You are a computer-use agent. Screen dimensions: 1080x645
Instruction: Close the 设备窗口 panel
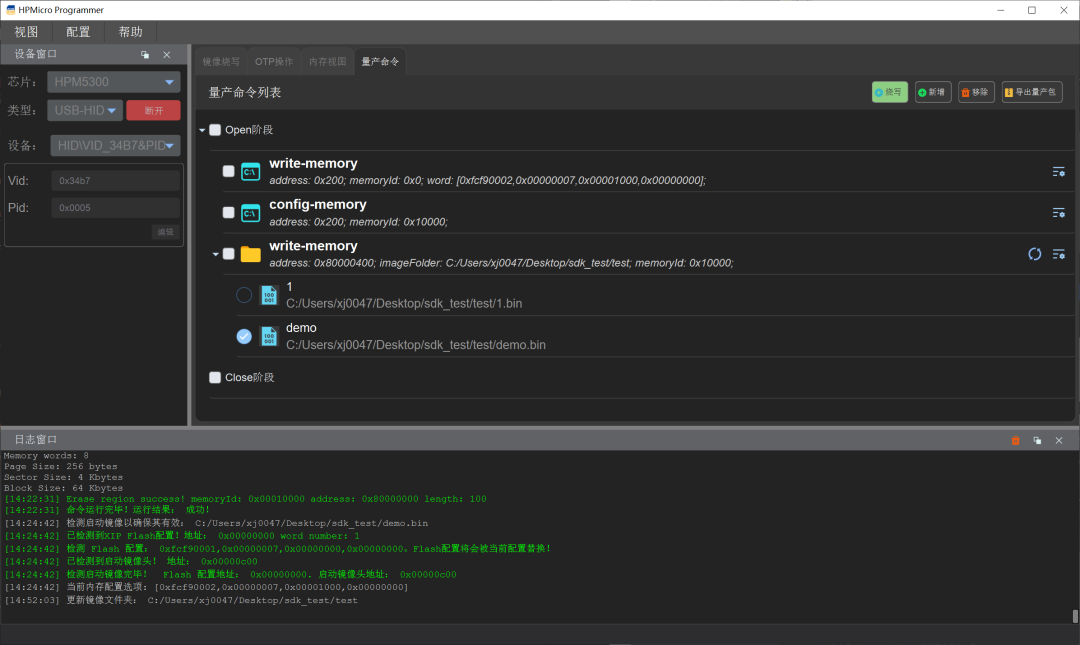point(167,54)
